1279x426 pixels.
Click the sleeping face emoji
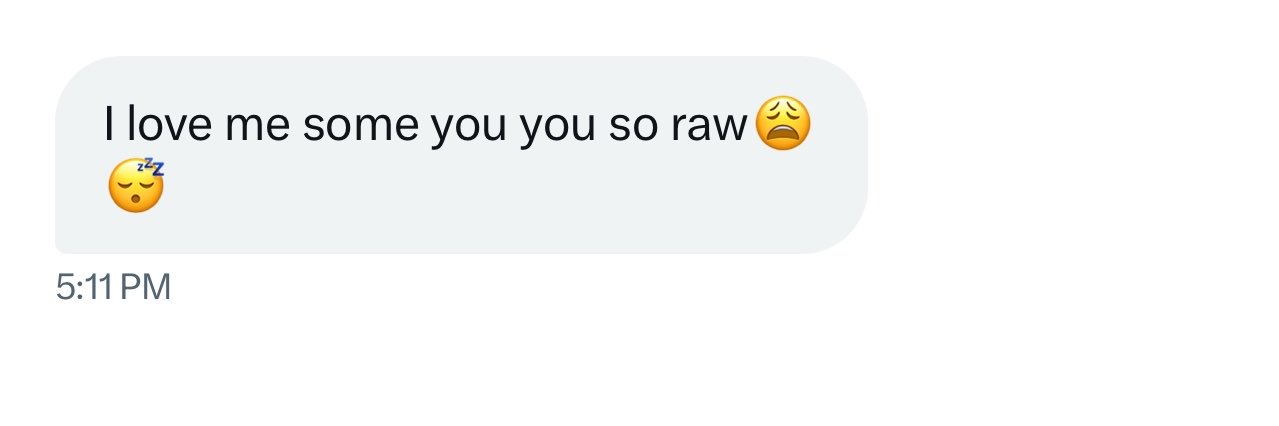click(136, 185)
